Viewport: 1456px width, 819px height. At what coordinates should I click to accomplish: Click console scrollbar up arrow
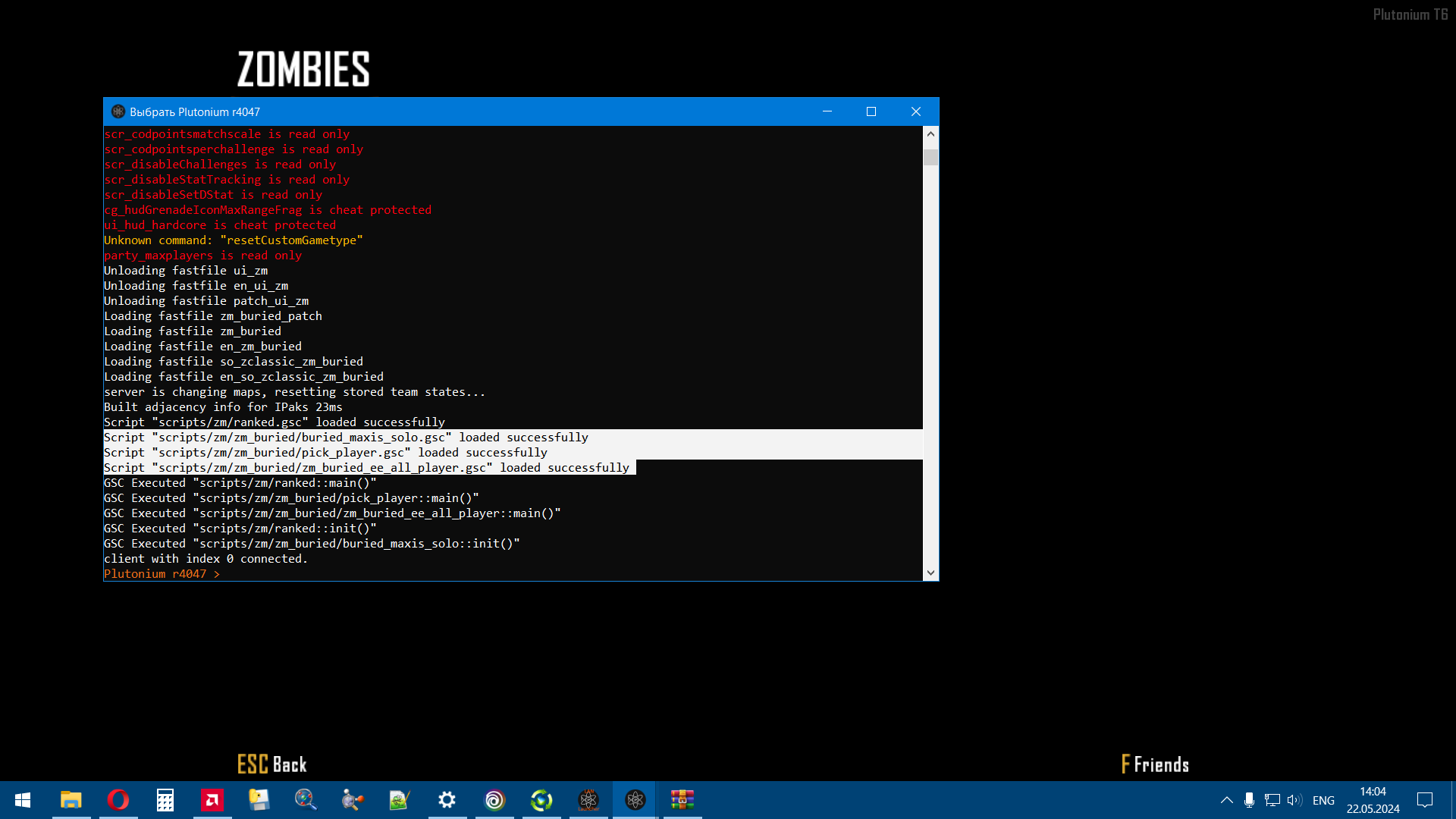[x=930, y=134]
